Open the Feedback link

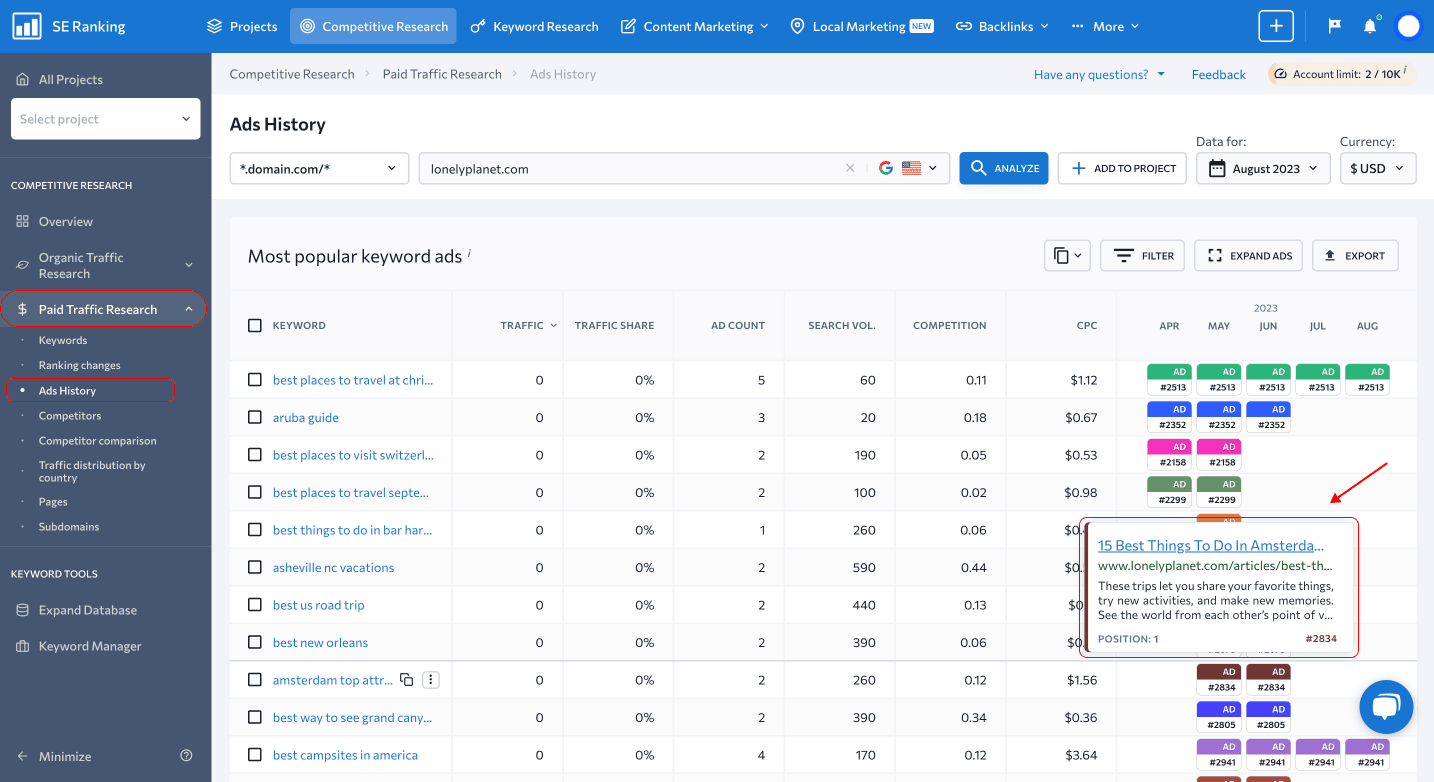click(x=1218, y=74)
